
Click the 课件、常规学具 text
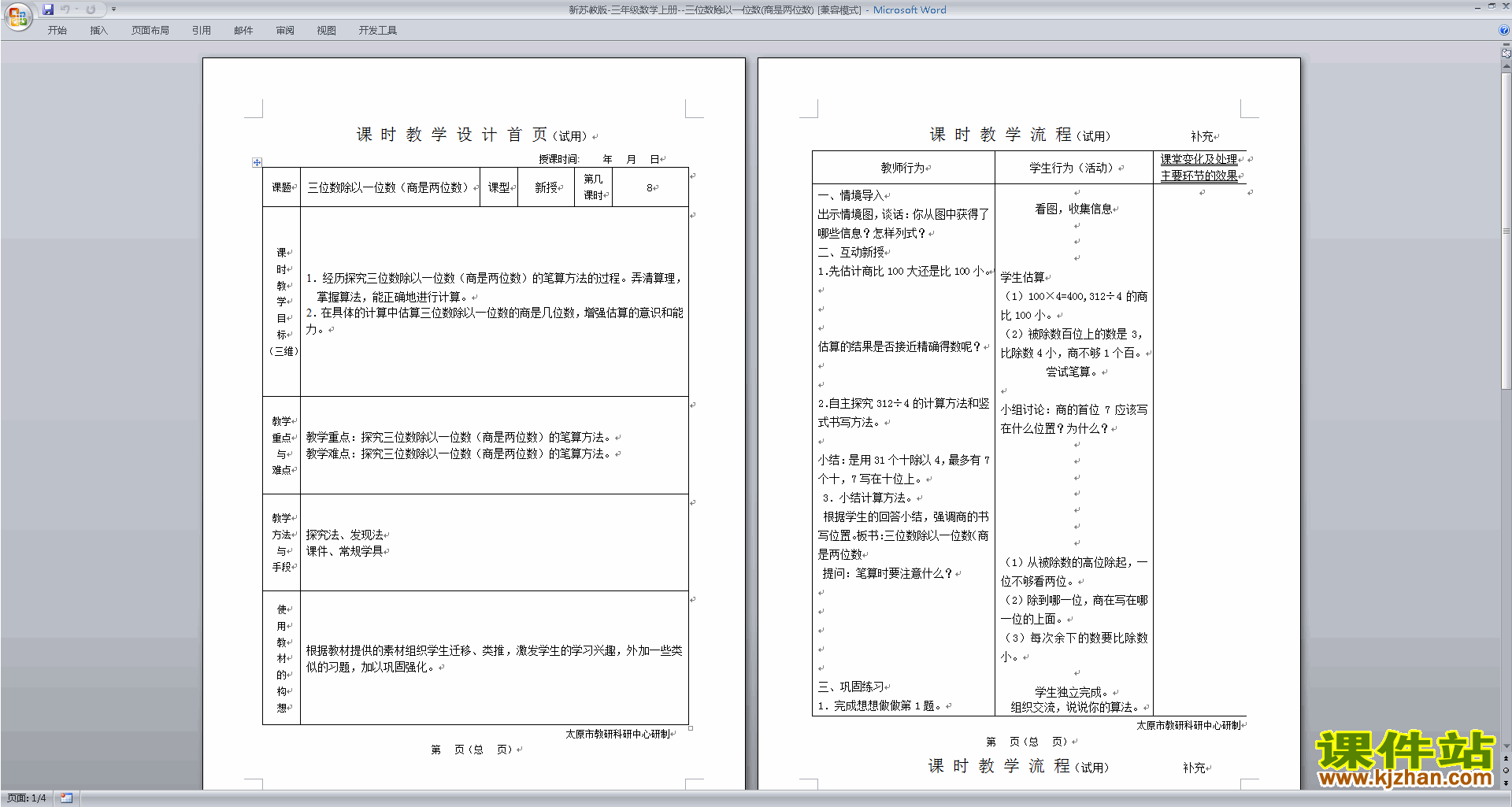pos(345,551)
